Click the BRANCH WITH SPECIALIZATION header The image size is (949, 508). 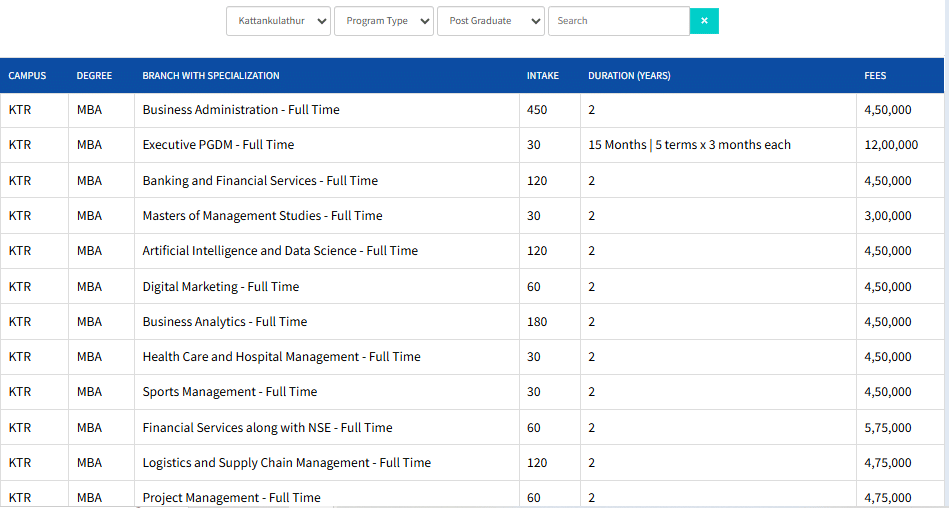(x=211, y=76)
